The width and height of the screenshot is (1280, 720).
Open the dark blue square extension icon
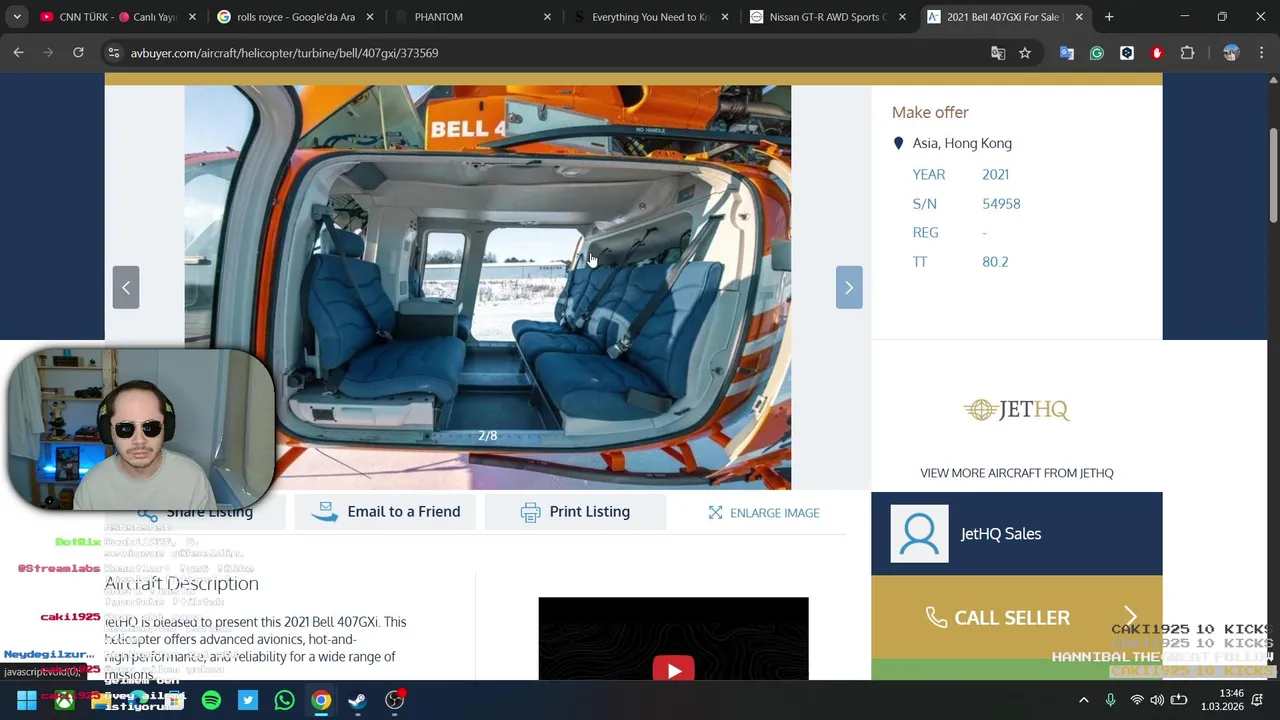click(x=1127, y=53)
